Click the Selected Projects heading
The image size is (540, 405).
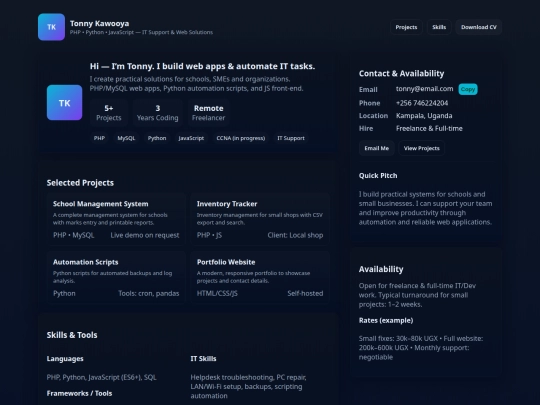pos(80,183)
